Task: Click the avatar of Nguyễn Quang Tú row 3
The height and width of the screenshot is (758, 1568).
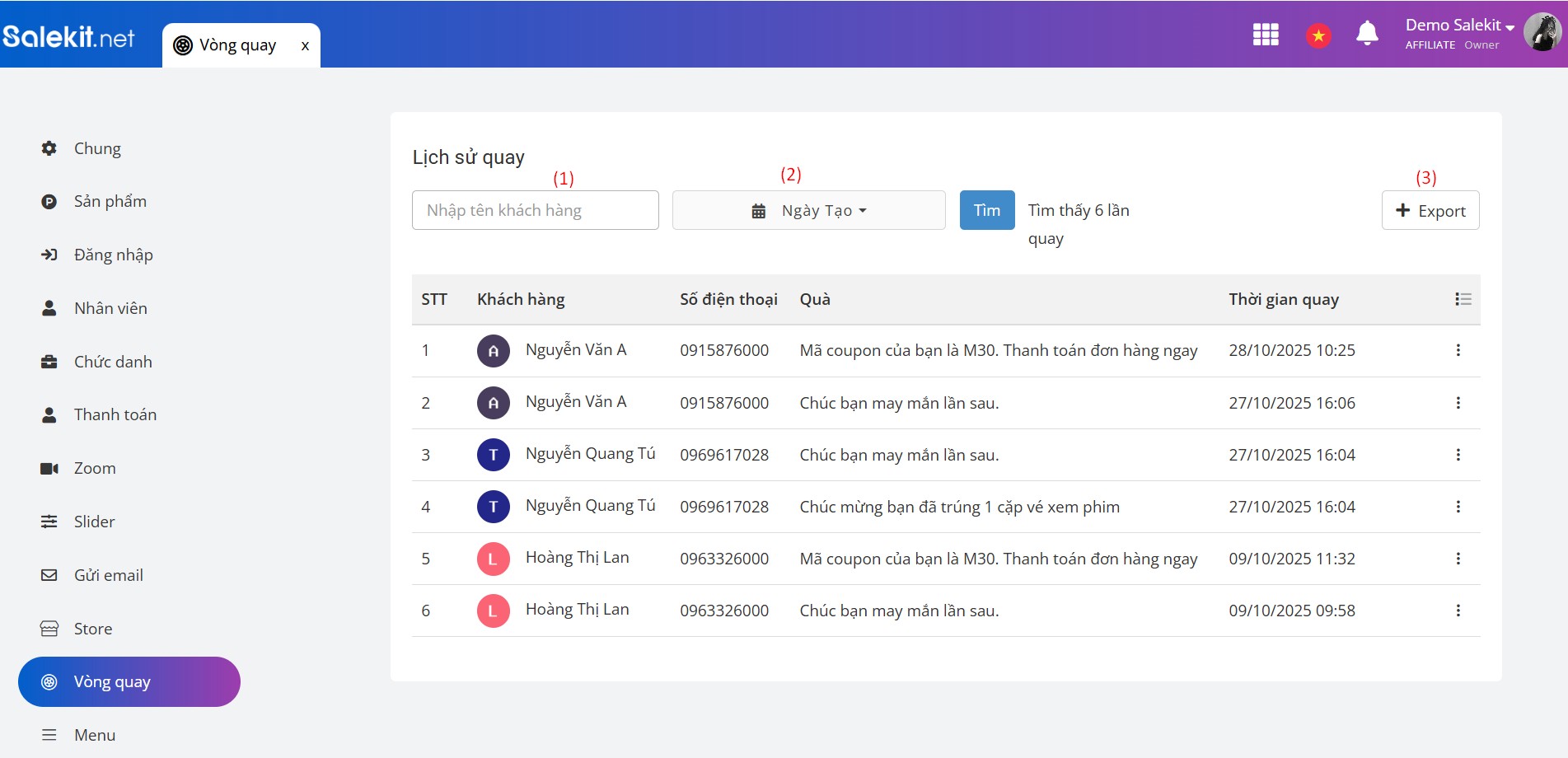Action: pos(493,455)
